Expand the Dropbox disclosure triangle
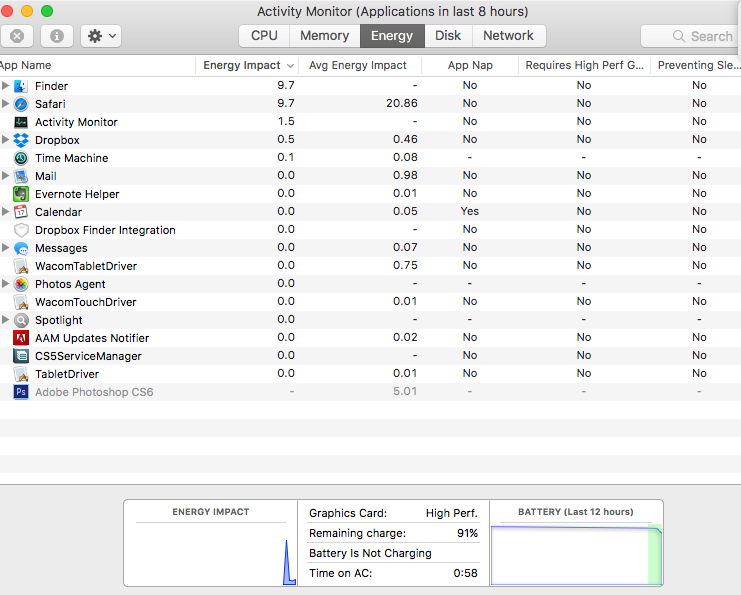 pyautogui.click(x=5, y=139)
